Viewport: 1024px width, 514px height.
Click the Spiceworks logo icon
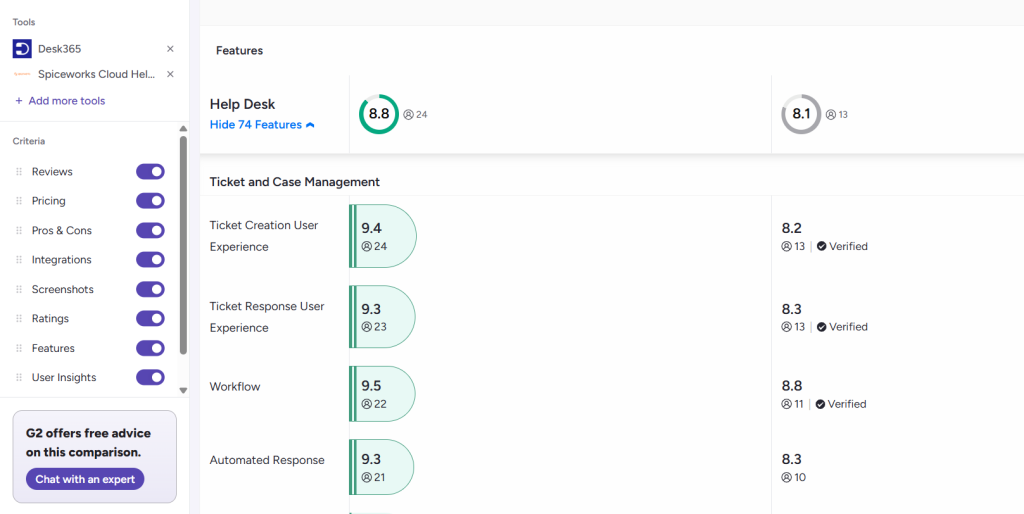(22, 74)
